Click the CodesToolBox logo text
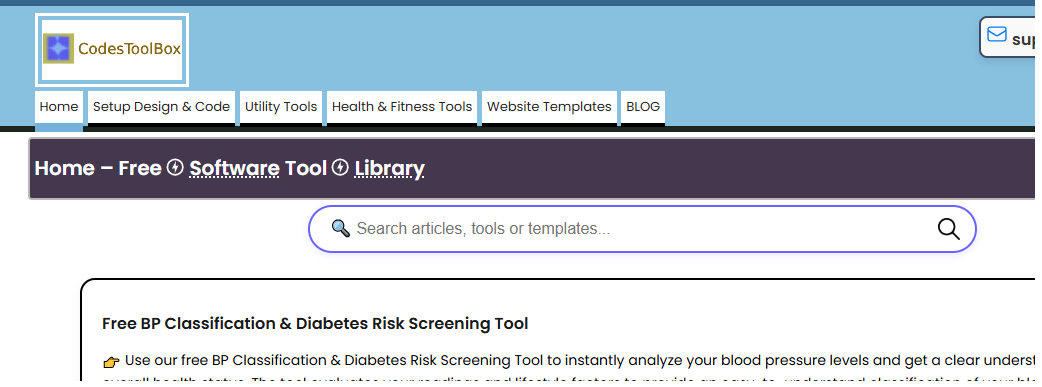The height and width of the screenshot is (387, 1042). (130, 49)
